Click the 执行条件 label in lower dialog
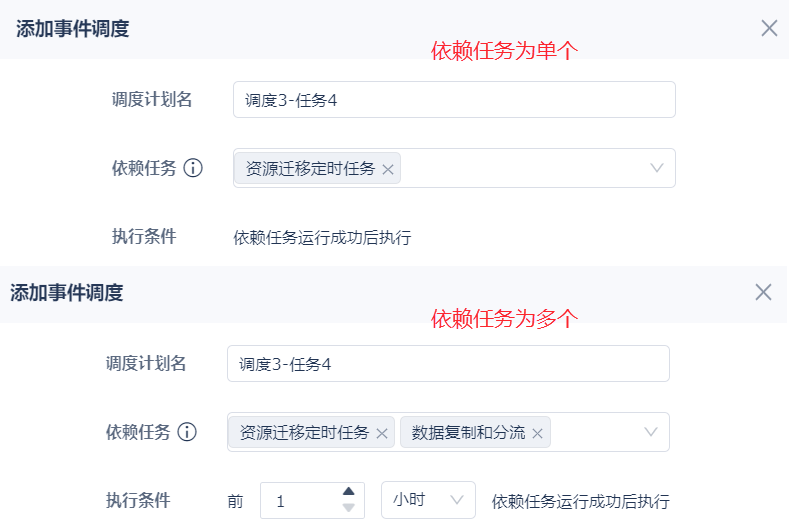 point(138,500)
